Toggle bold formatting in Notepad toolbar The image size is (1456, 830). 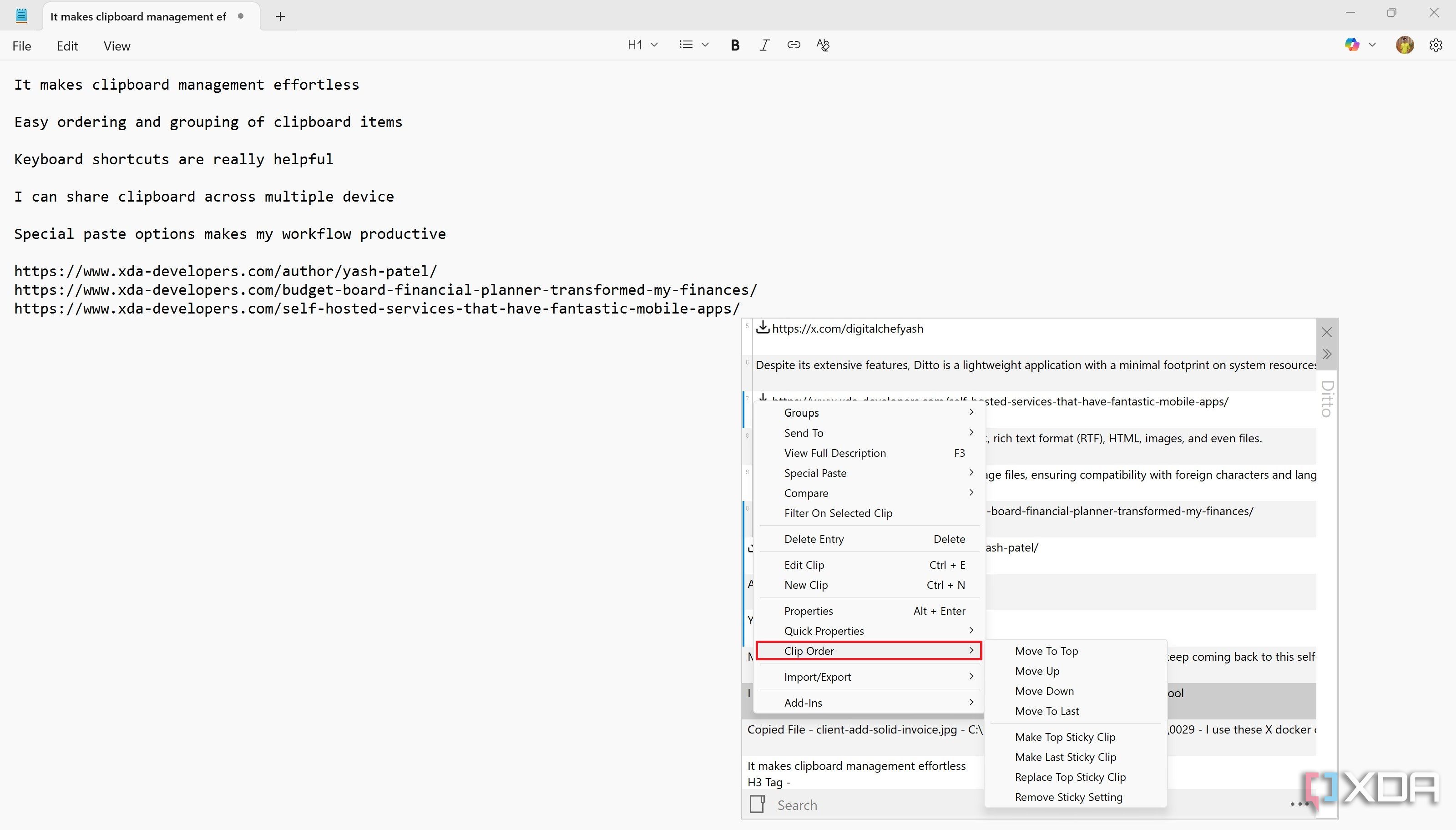[x=735, y=45]
